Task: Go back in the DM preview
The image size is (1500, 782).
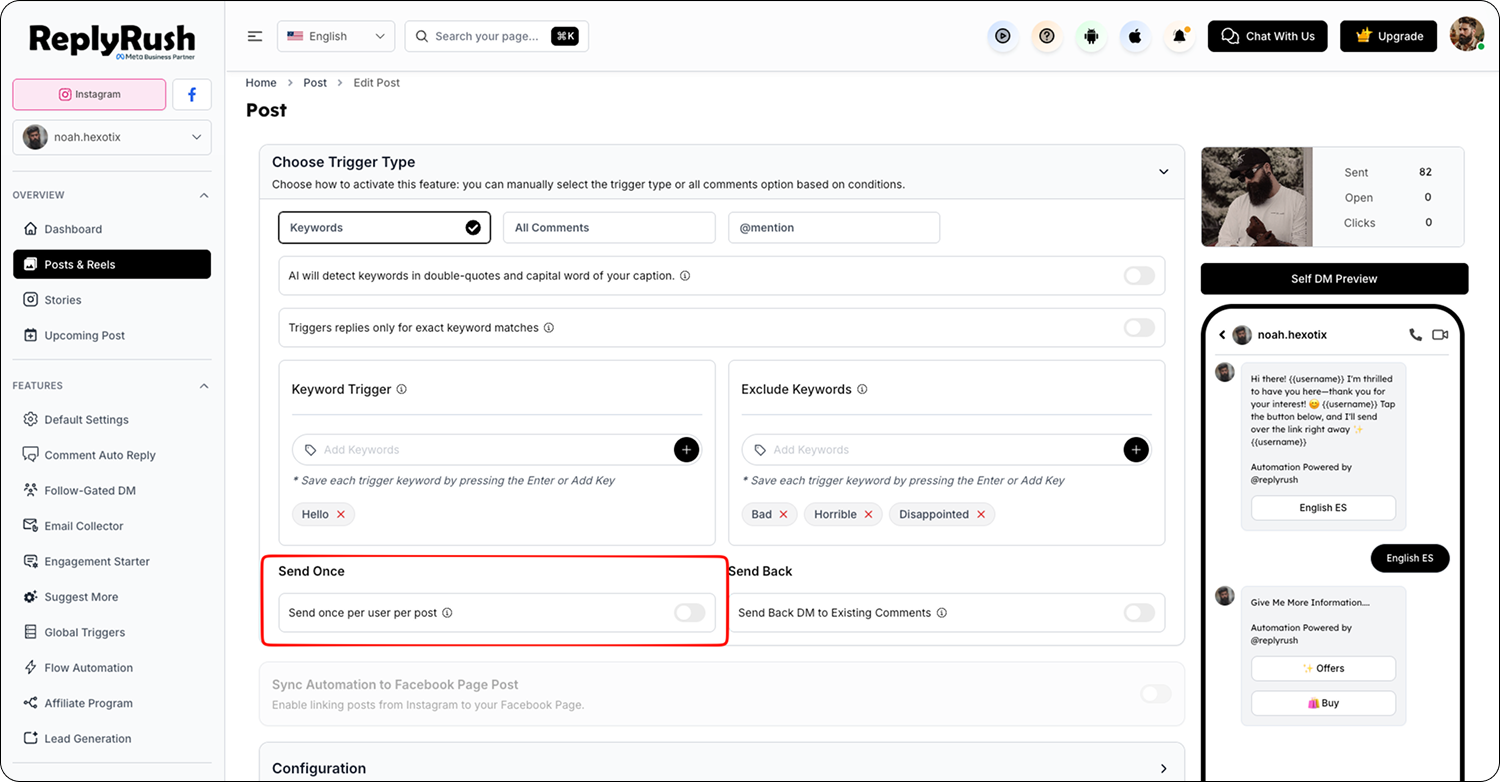Action: point(1222,335)
